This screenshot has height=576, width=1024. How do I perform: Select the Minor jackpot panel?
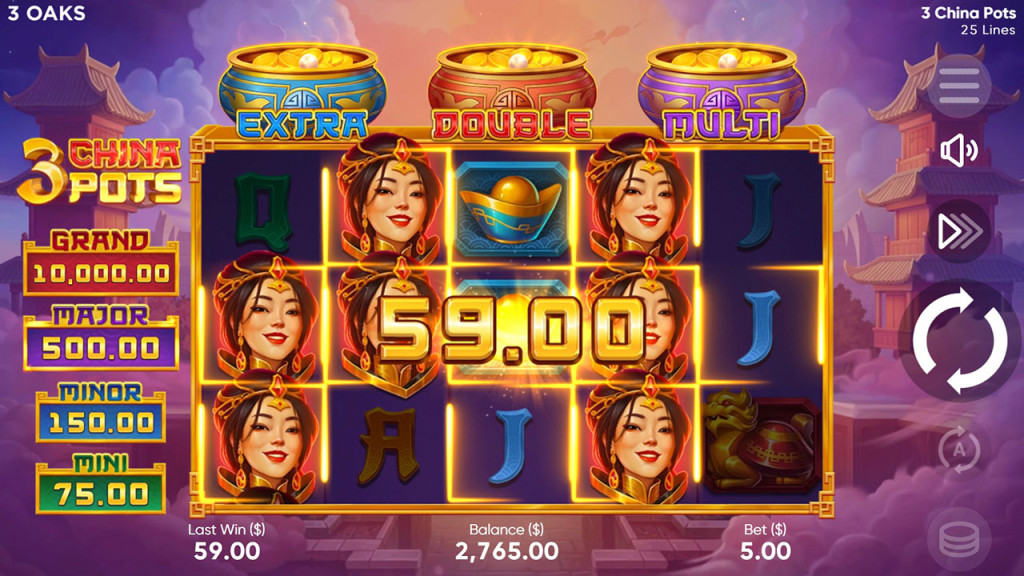click(101, 413)
